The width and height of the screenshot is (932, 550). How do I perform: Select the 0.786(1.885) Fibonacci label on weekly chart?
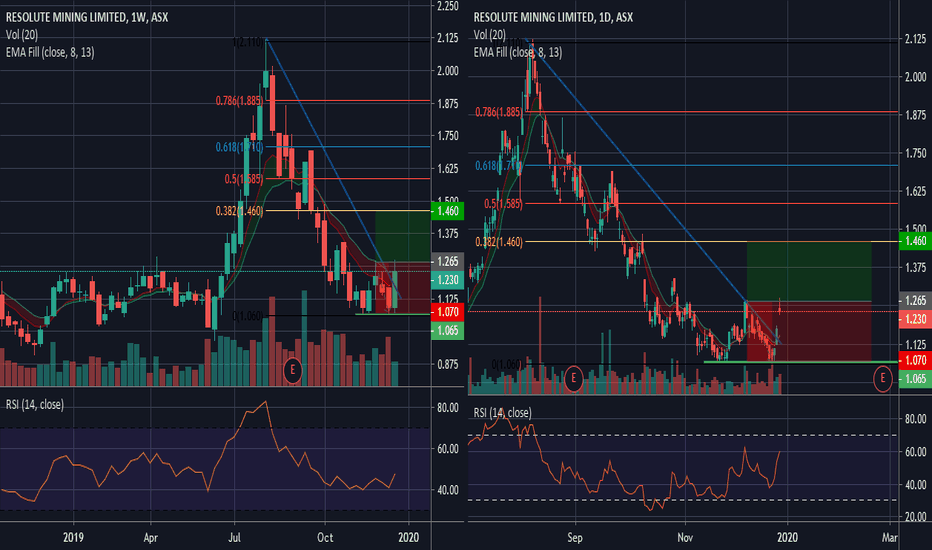pyautogui.click(x=239, y=101)
